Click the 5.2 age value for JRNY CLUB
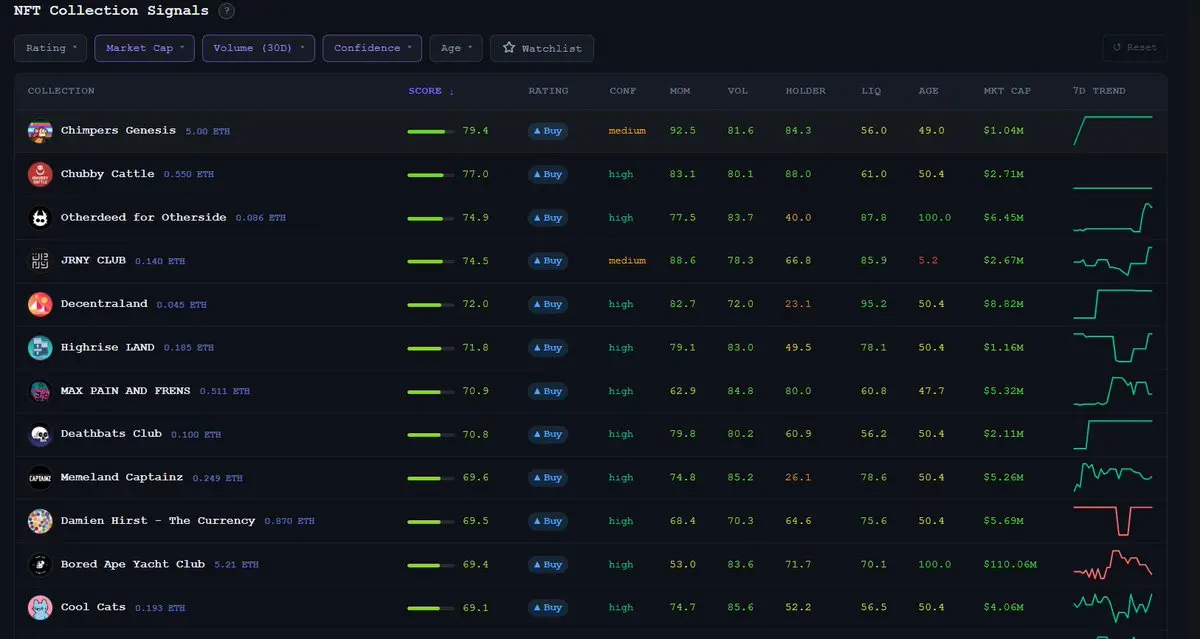The height and width of the screenshot is (639, 1200). pos(926,261)
